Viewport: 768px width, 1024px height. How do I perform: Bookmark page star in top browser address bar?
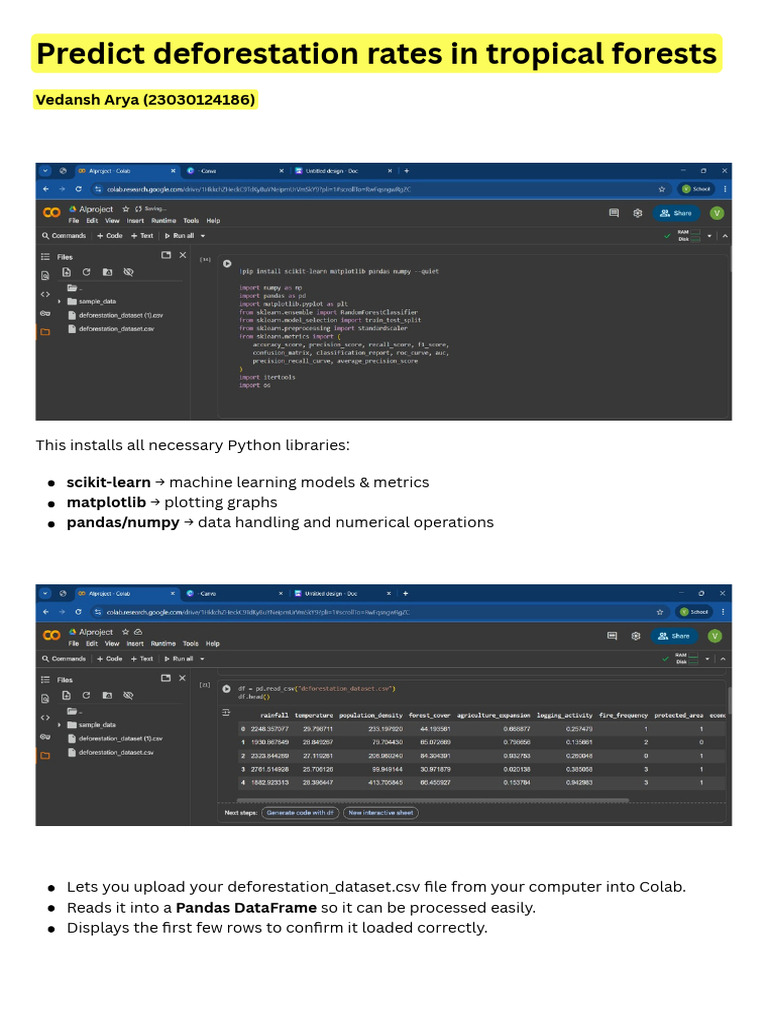pos(662,189)
